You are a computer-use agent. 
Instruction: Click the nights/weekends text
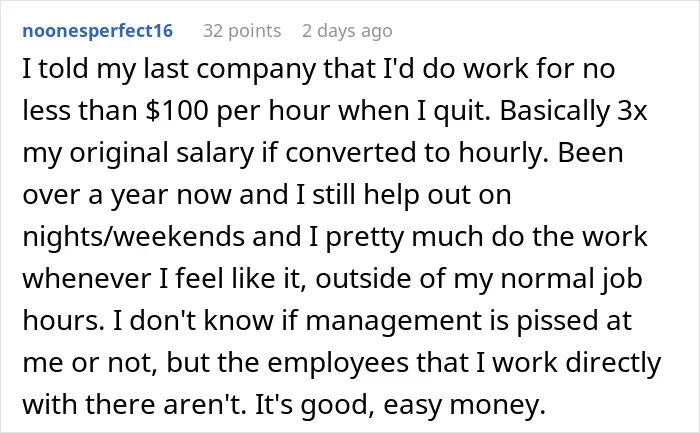point(133,237)
